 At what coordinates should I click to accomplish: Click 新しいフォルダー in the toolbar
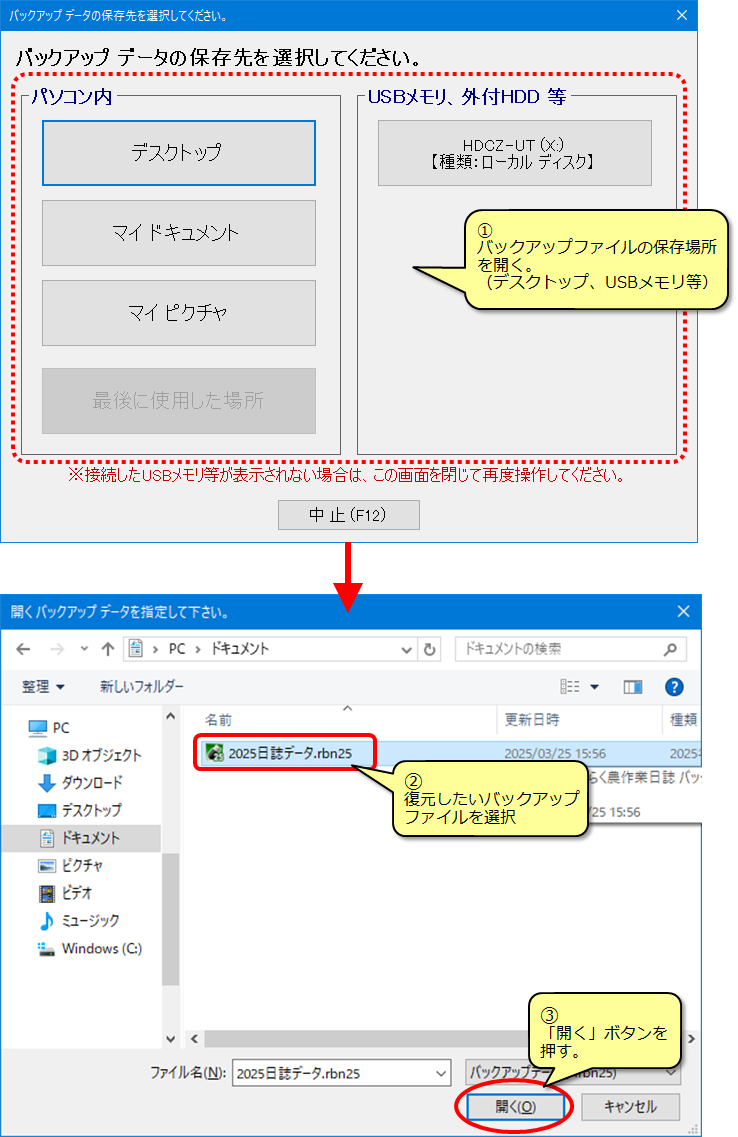141,687
